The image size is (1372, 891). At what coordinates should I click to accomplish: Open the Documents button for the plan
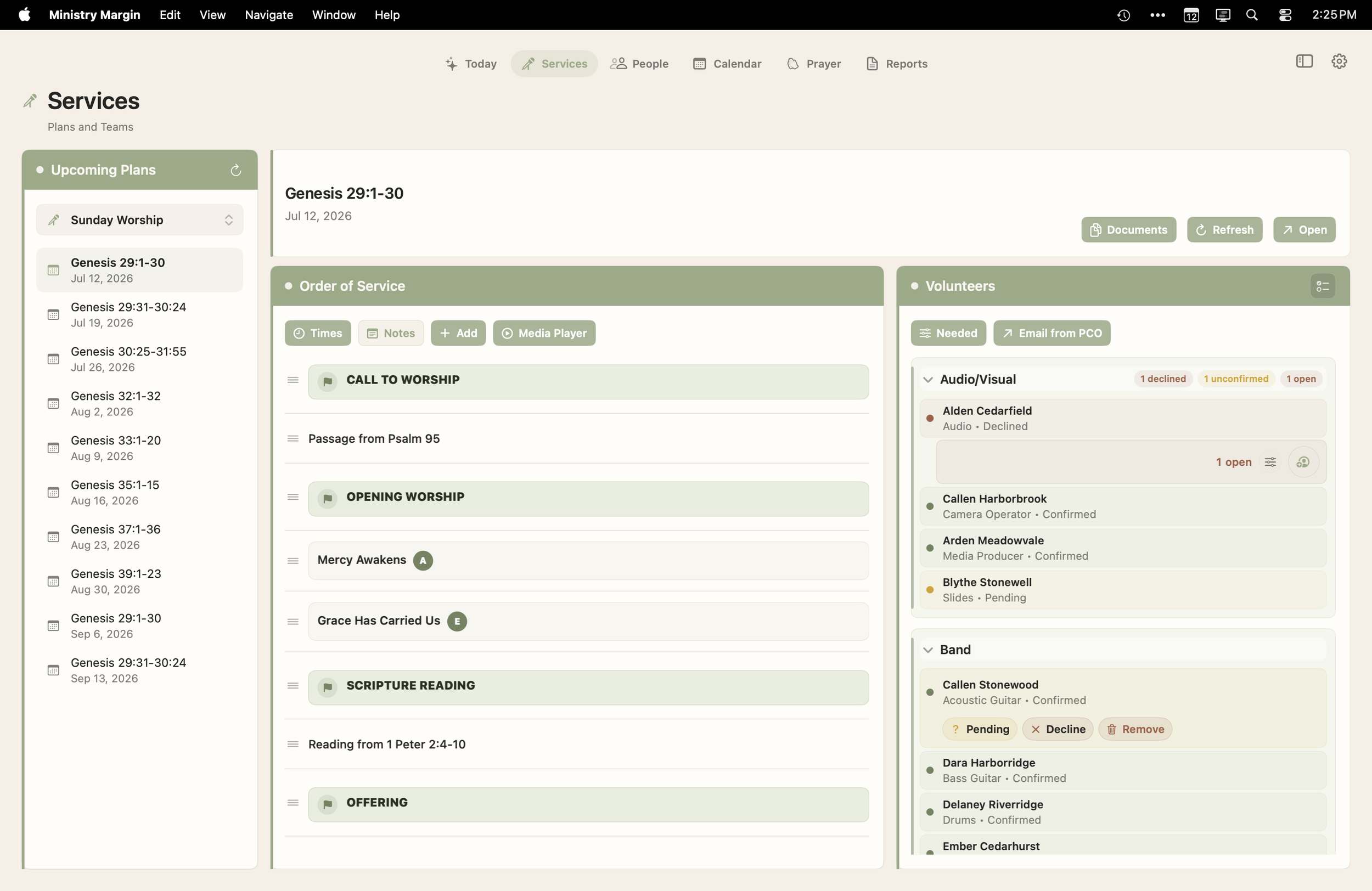tap(1128, 230)
